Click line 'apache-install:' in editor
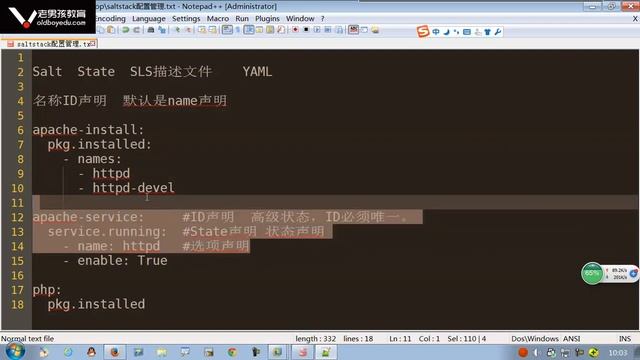The height and width of the screenshot is (360, 640). coord(88,130)
